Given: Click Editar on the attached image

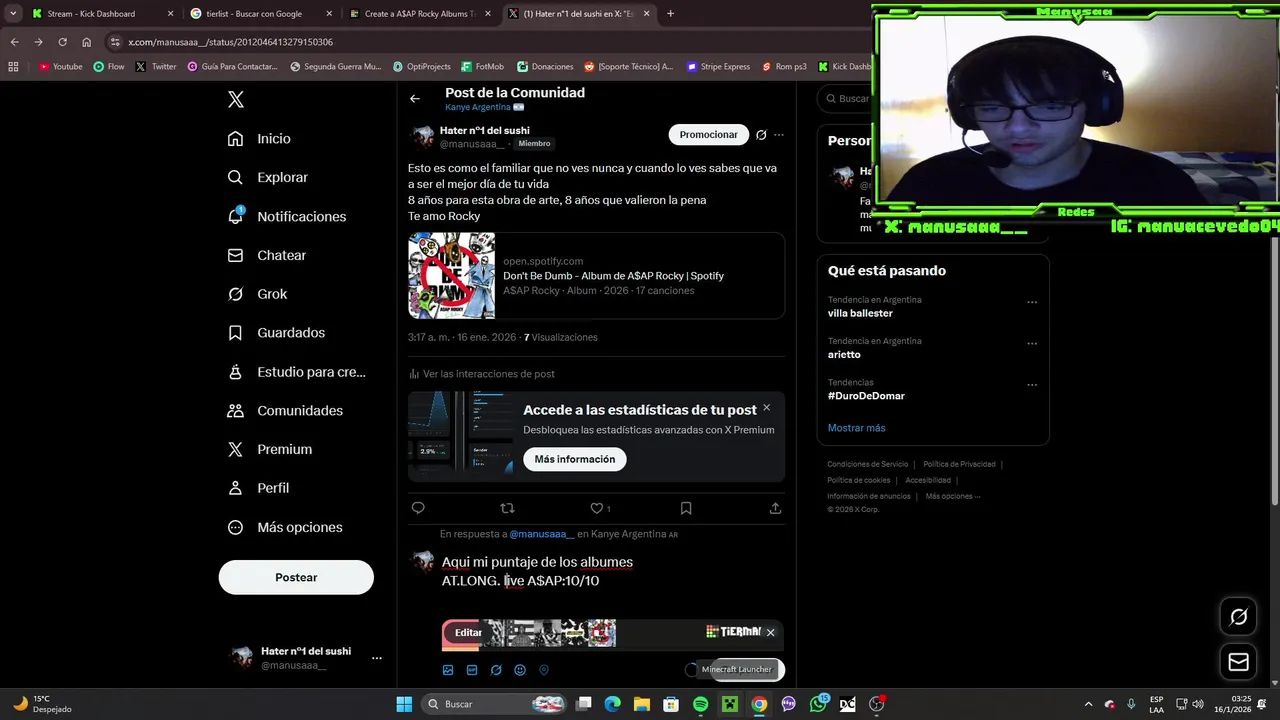Looking at the screenshot, I should point(468,632).
